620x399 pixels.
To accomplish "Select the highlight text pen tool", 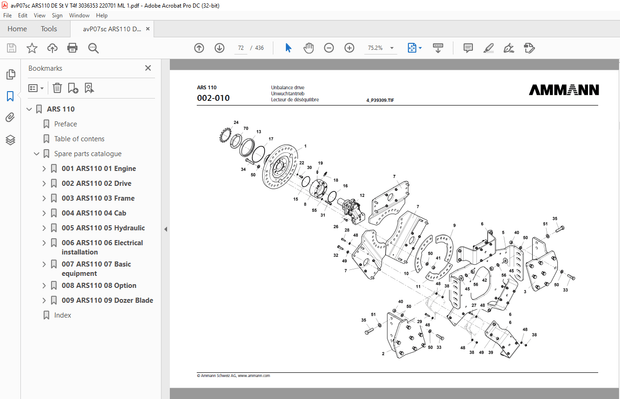I will pyautogui.click(x=489, y=48).
